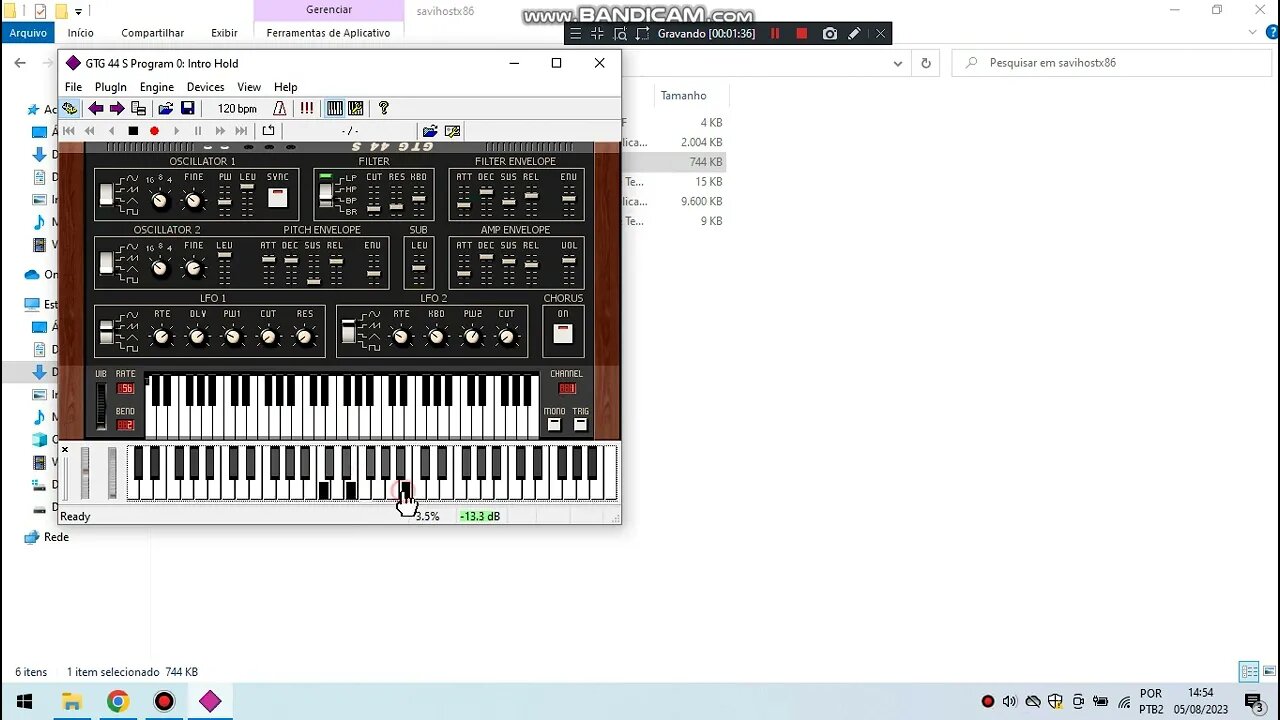Click the red exclamation marks panic icon

[307, 108]
